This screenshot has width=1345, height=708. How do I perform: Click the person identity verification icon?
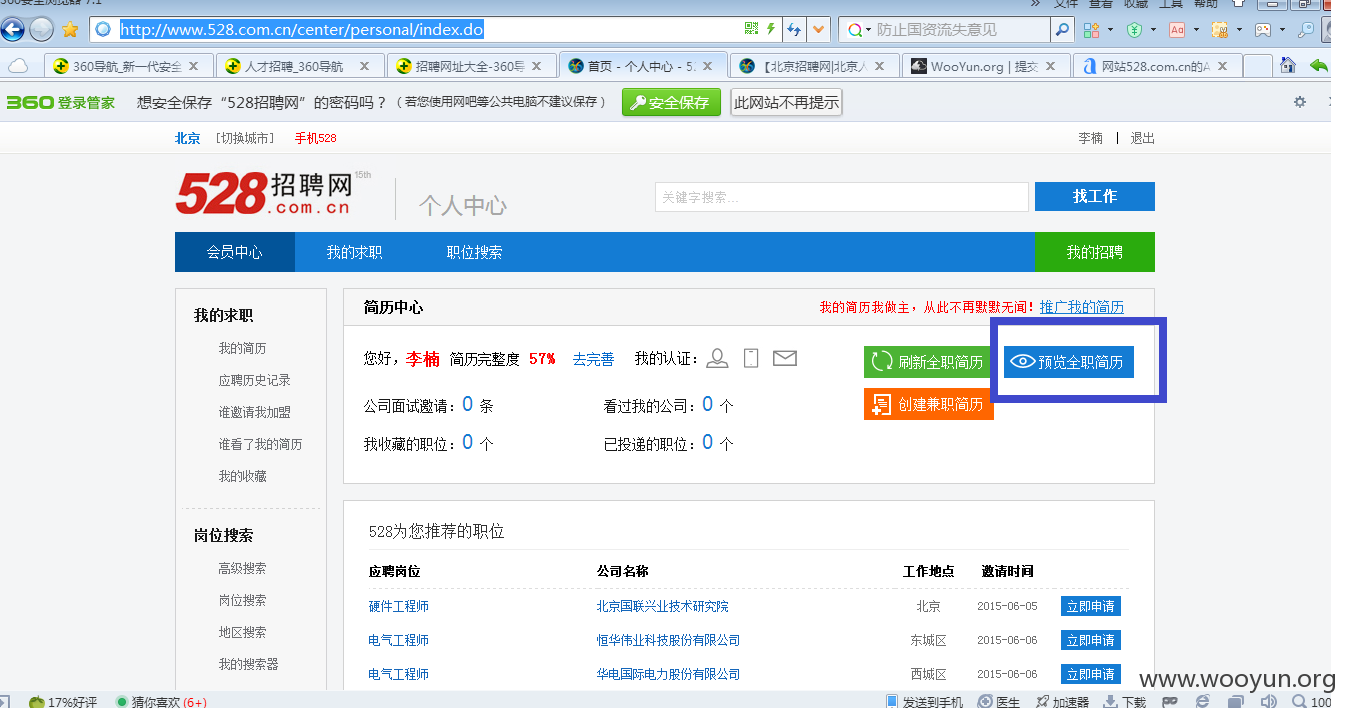[717, 358]
